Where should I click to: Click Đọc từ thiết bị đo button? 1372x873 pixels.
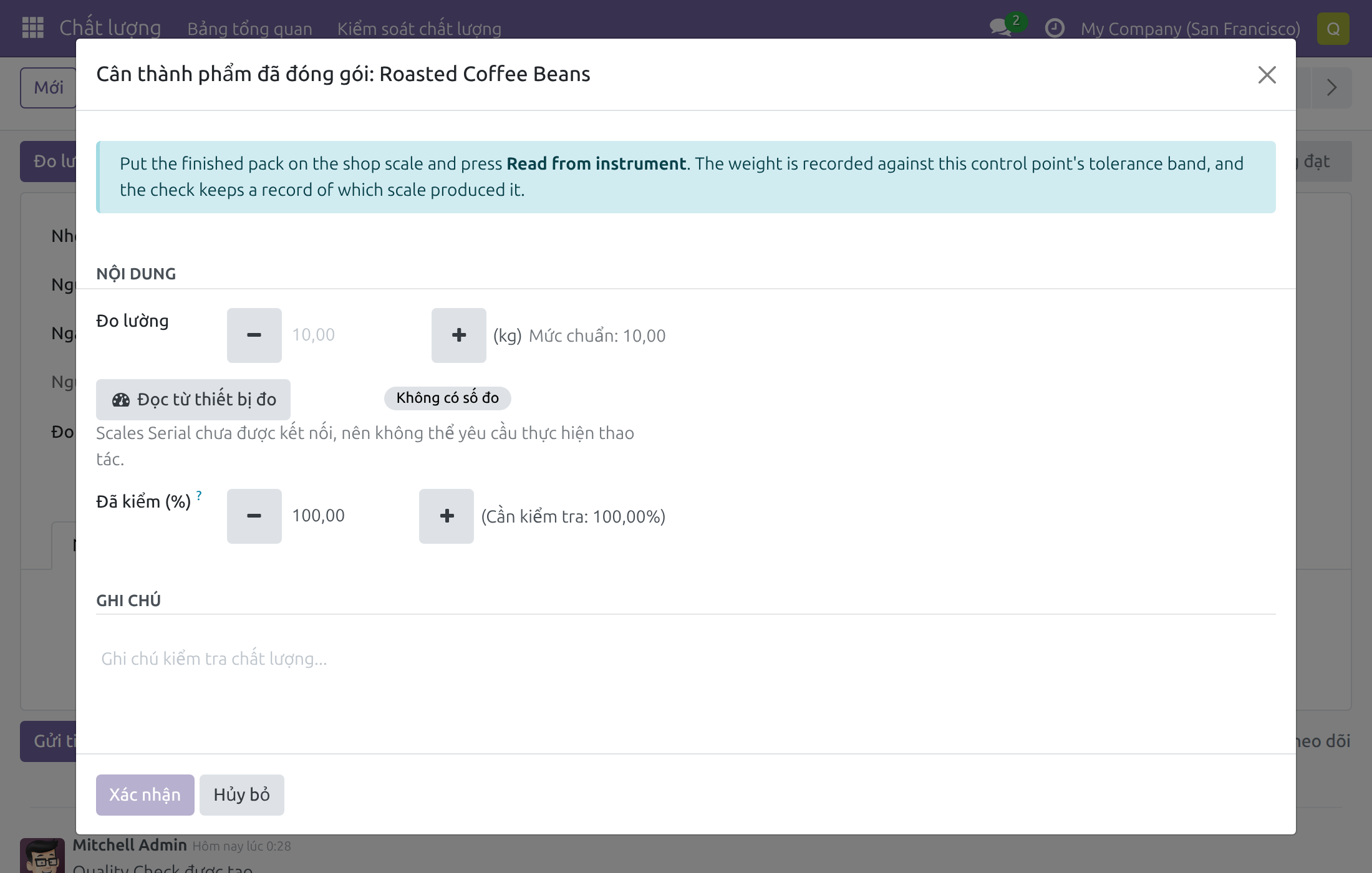coord(193,400)
